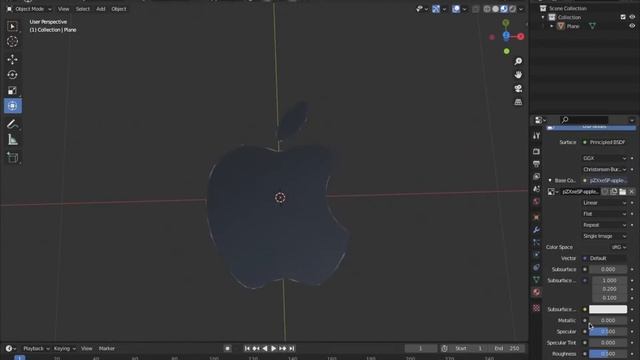Open the View menu in viewport header
The image size is (640, 360).
[x=63, y=9]
